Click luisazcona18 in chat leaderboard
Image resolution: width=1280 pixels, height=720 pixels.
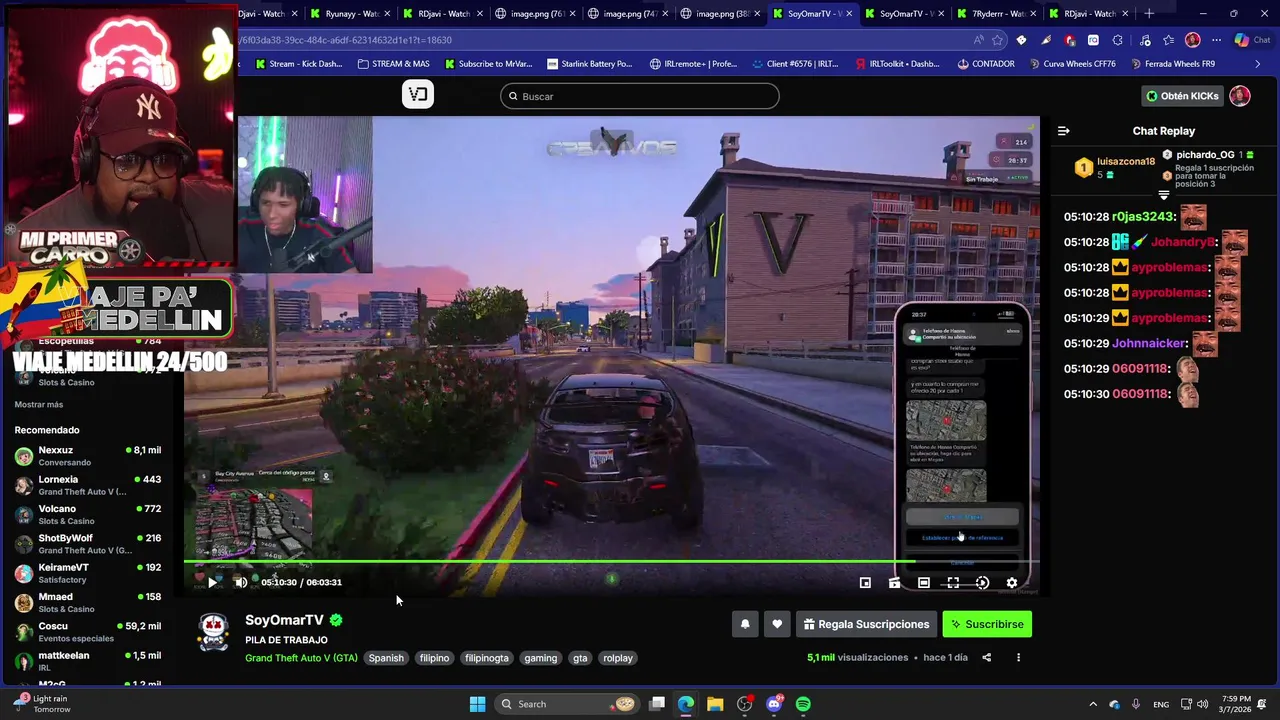tap(1126, 161)
